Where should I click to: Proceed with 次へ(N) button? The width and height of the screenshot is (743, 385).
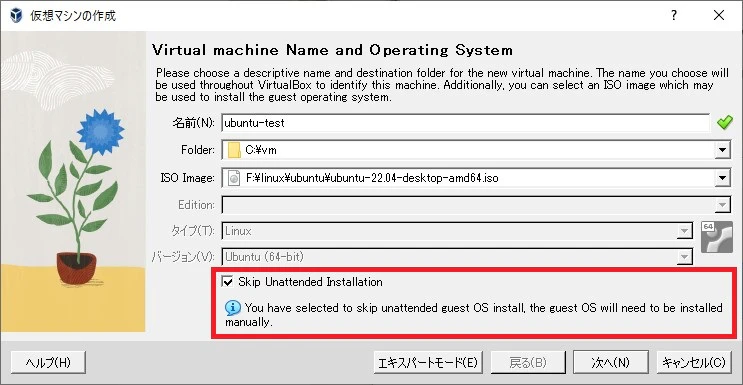click(x=611, y=363)
